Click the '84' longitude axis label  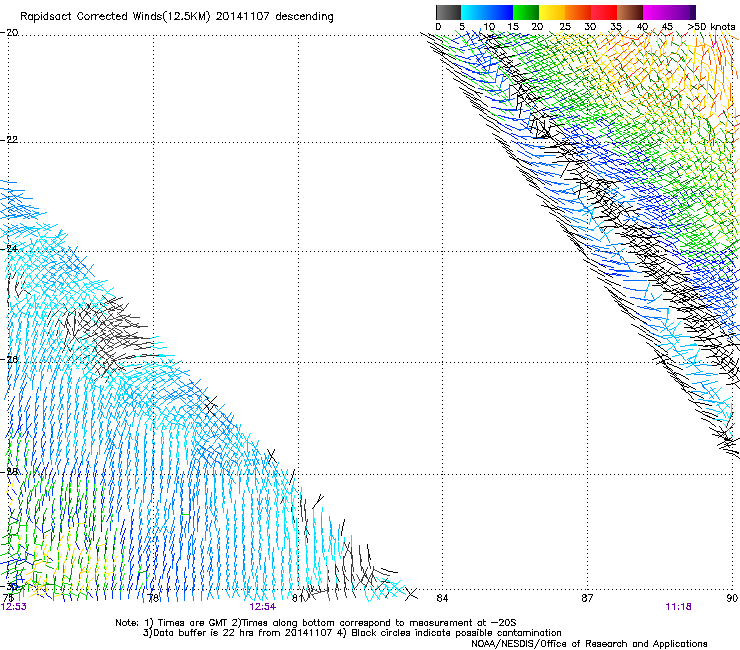(442, 598)
